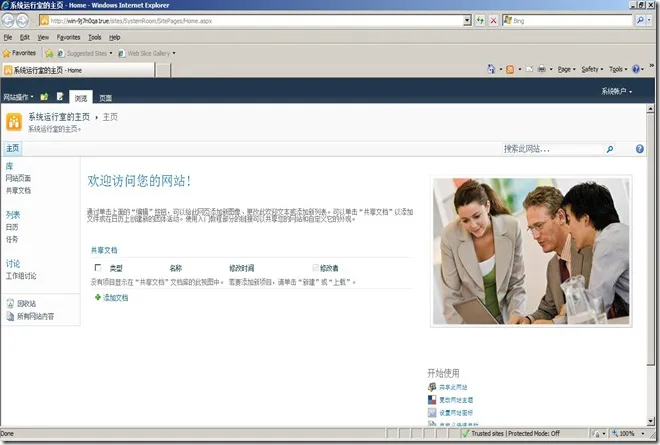Expand the Web Slice Gallery dropdown

pos(174,53)
